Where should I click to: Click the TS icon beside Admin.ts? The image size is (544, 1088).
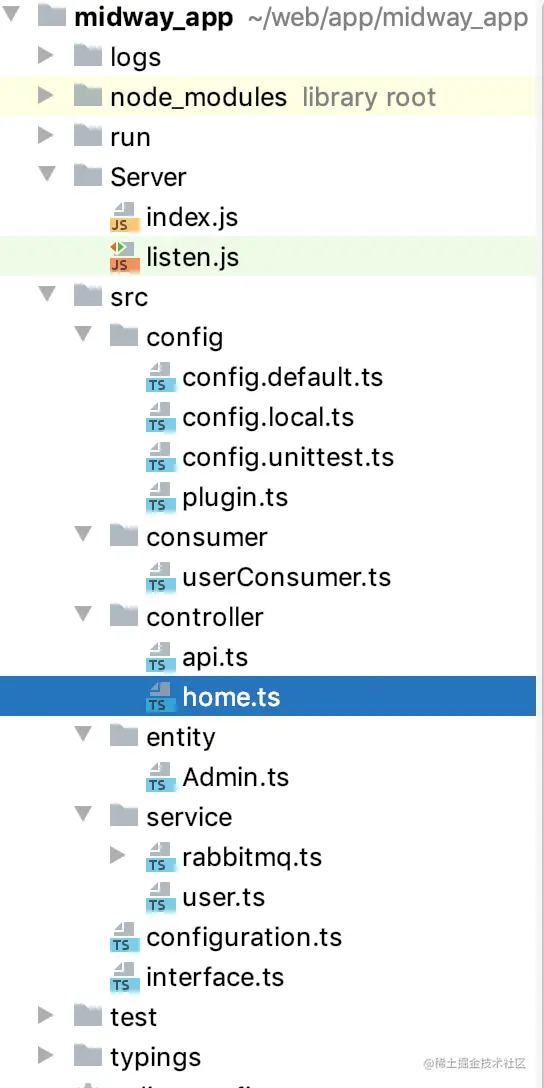tap(159, 778)
